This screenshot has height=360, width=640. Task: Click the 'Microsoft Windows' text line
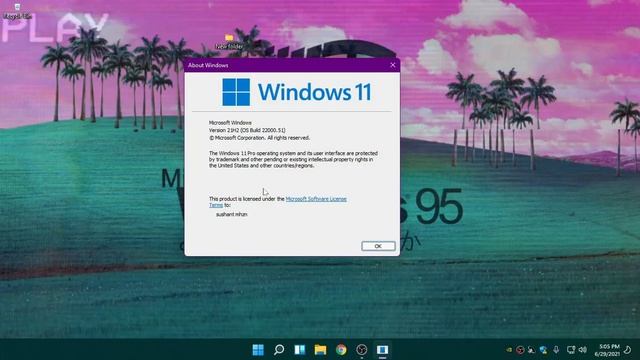[230, 122]
